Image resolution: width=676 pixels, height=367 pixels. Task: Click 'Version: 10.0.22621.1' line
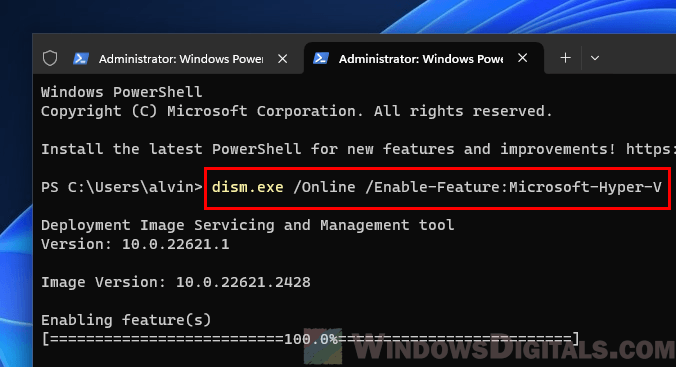[x=135, y=244]
